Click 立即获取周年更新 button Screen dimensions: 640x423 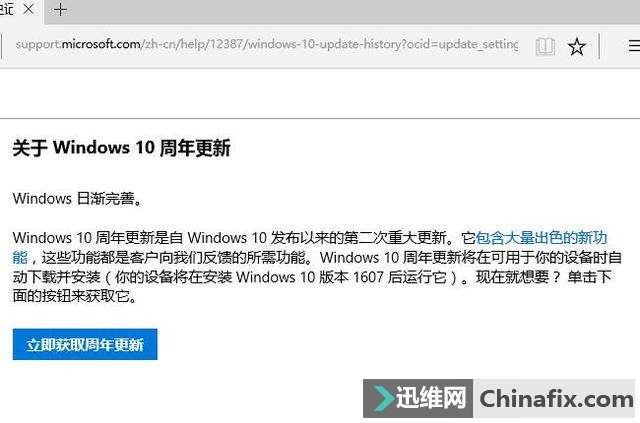(x=85, y=344)
